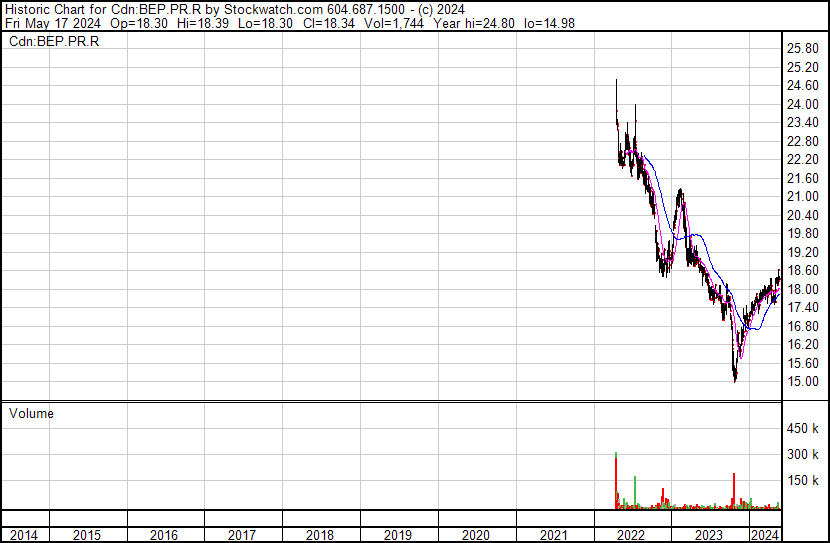830x543 pixels.
Task: Click the 2016 year label on timeline
Action: click(x=164, y=535)
